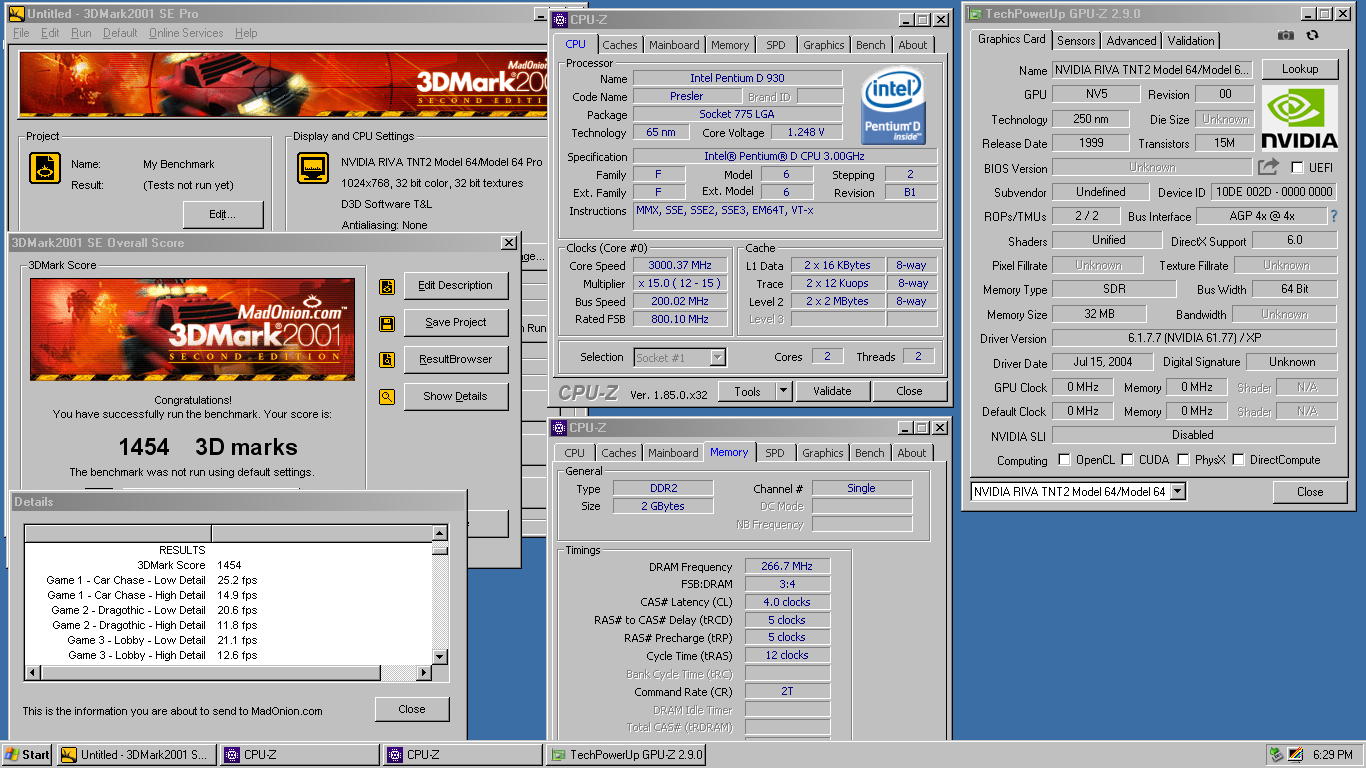This screenshot has width=1366, height=768.
Task: Open the GPU selection dropdown in GPU-Z
Action: [x=1177, y=492]
